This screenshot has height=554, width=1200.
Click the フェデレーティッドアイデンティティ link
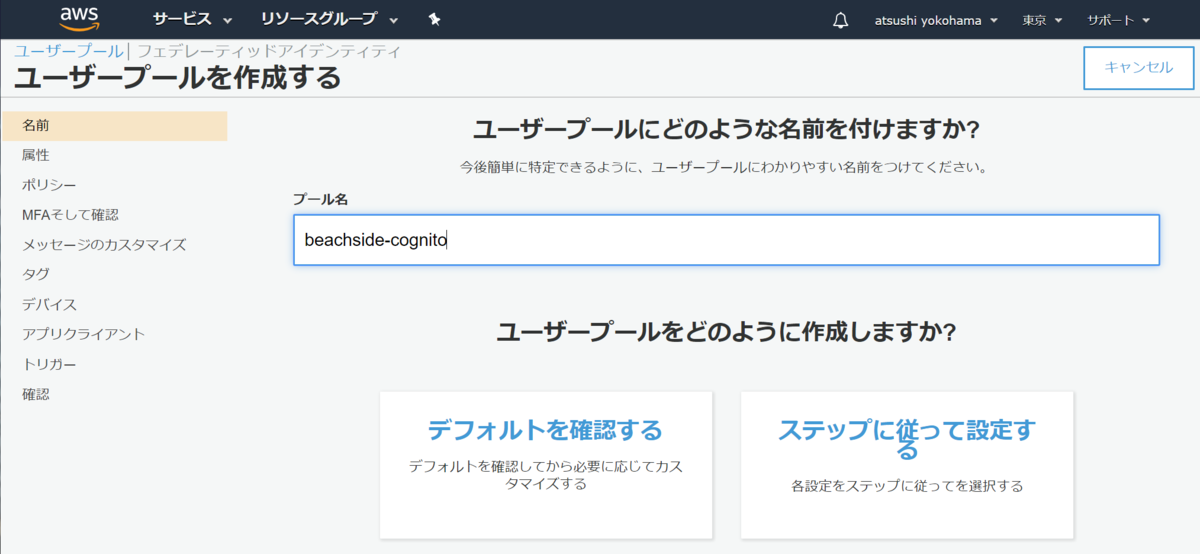tap(268, 50)
